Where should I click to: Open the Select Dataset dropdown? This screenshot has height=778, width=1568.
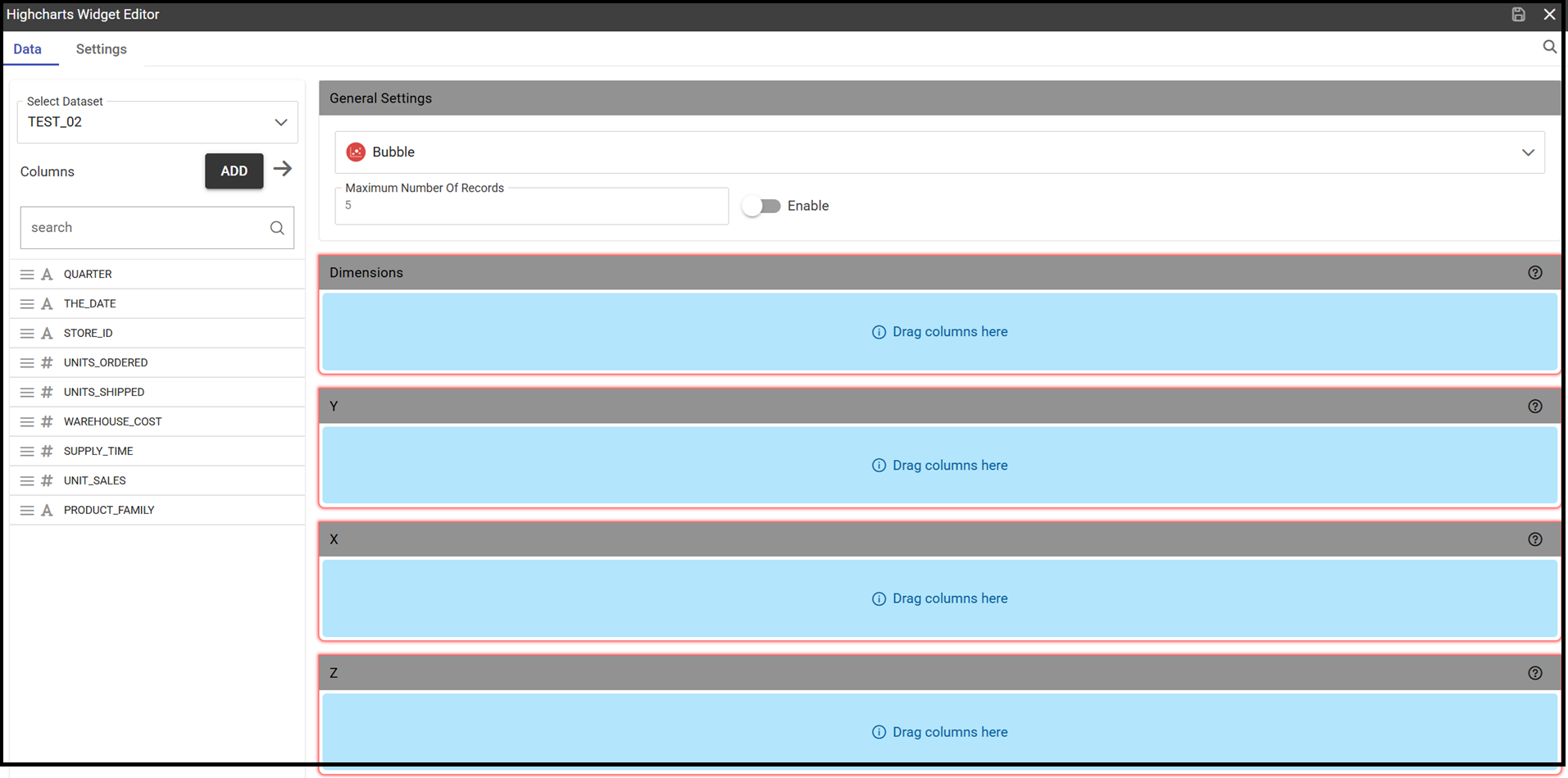pyautogui.click(x=157, y=122)
